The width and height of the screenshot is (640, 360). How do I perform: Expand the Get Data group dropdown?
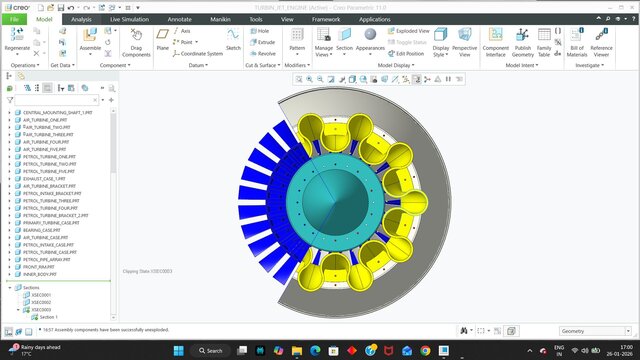[x=62, y=65]
